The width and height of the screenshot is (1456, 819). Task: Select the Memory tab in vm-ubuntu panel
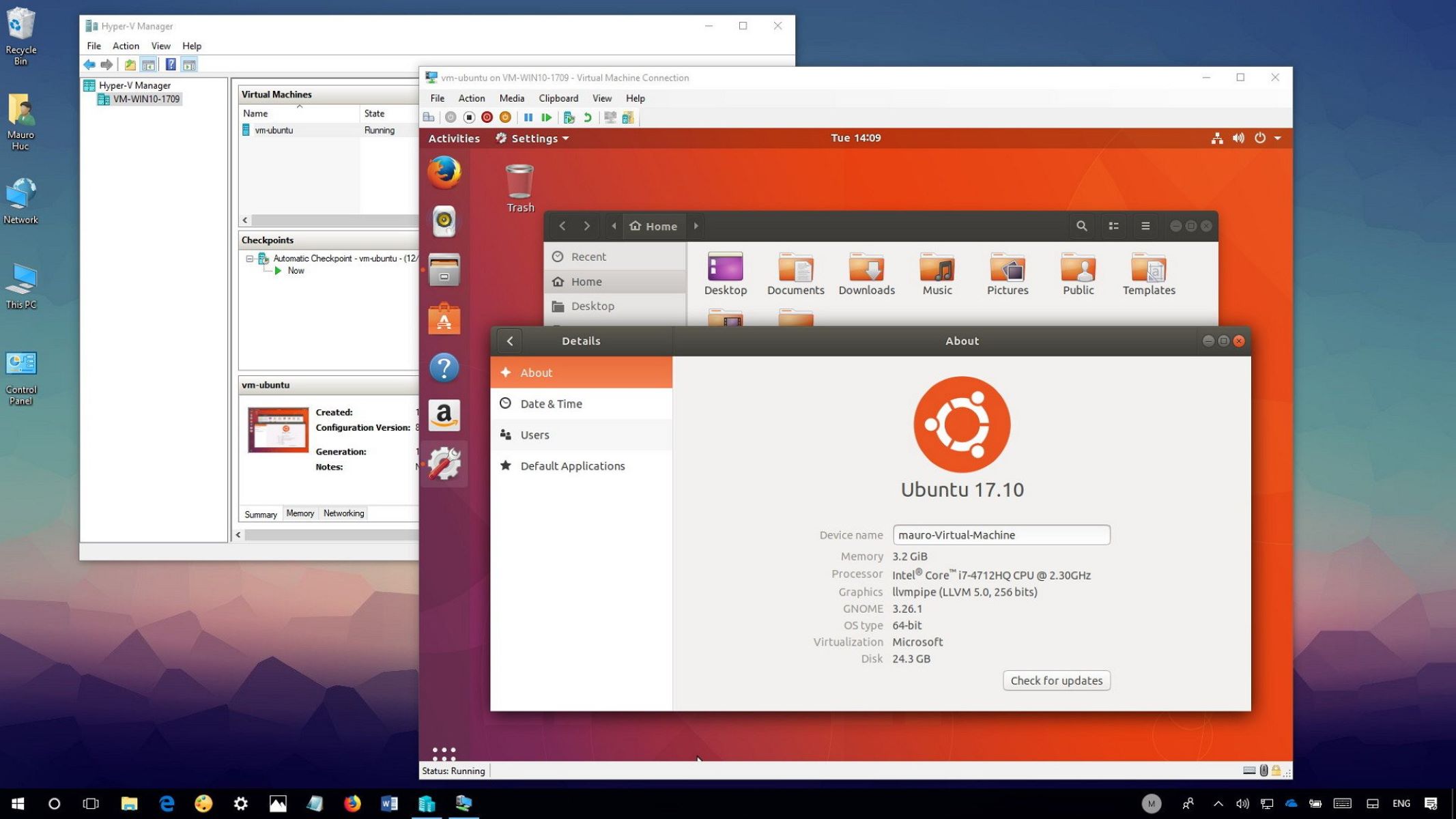299,513
